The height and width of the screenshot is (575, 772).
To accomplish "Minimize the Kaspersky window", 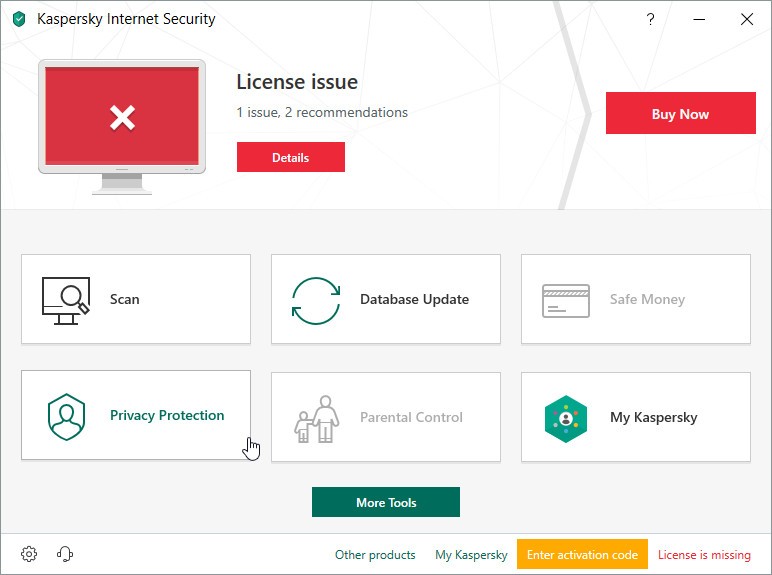I will click(699, 19).
